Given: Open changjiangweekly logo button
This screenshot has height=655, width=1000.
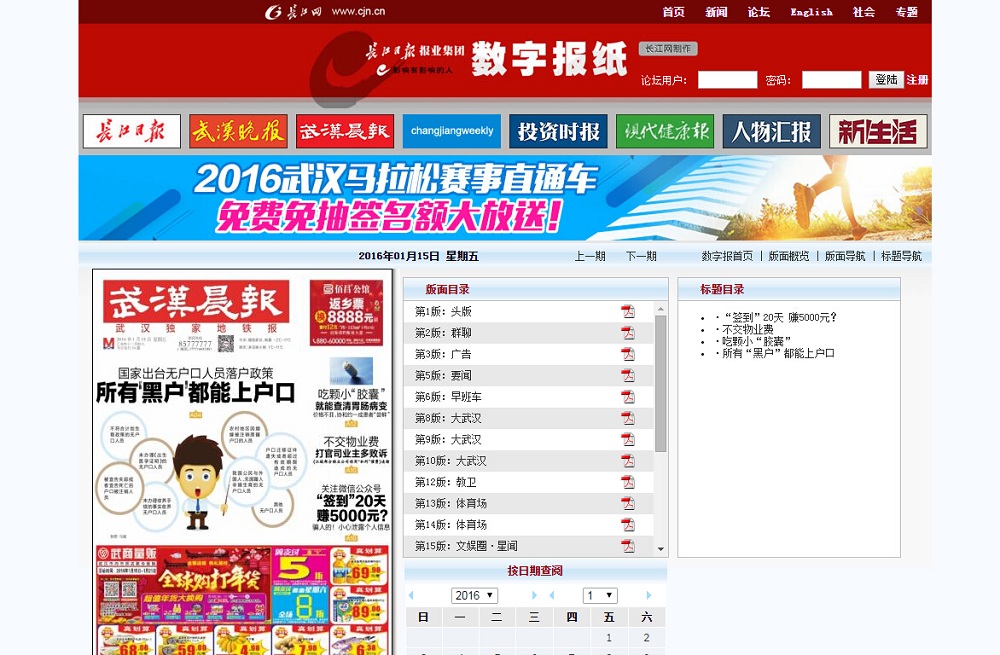Looking at the screenshot, I should 452,131.
